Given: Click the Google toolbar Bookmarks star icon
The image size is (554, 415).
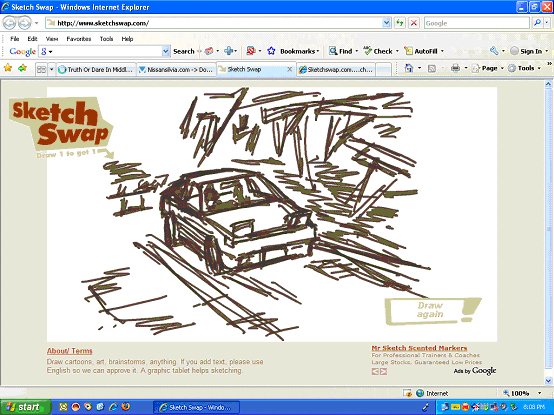Looking at the screenshot, I should (271, 51).
